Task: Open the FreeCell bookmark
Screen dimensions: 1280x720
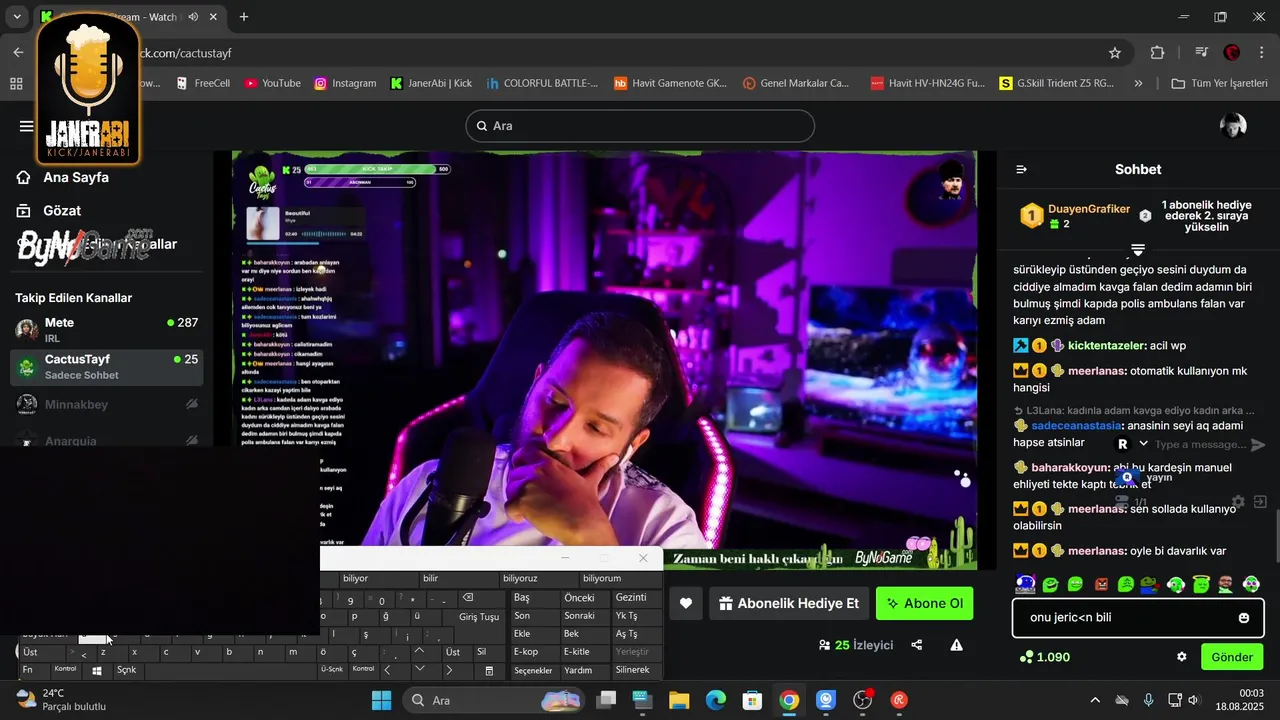Action: (202, 83)
